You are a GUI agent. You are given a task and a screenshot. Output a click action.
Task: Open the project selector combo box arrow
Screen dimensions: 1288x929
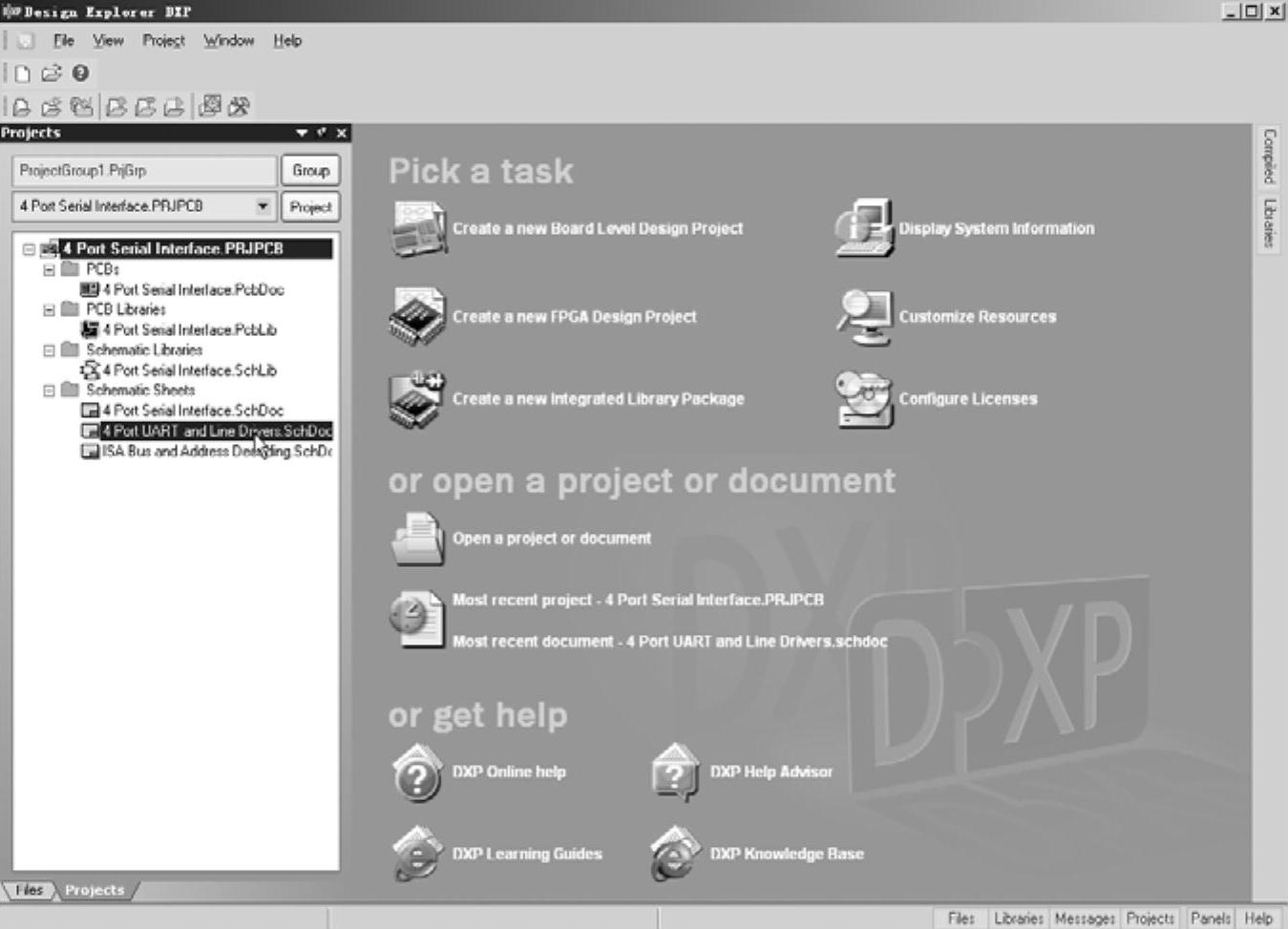263,206
